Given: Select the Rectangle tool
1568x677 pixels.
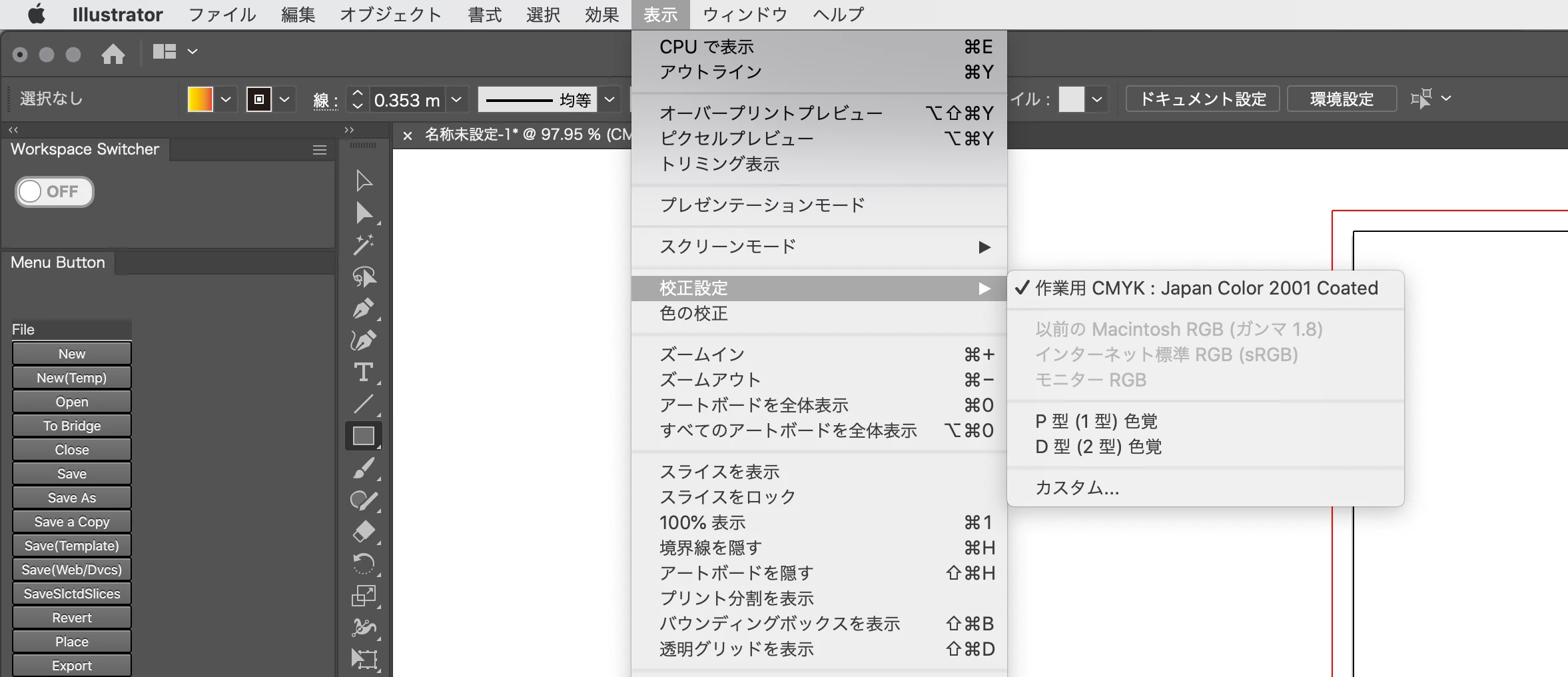Looking at the screenshot, I should (x=364, y=436).
